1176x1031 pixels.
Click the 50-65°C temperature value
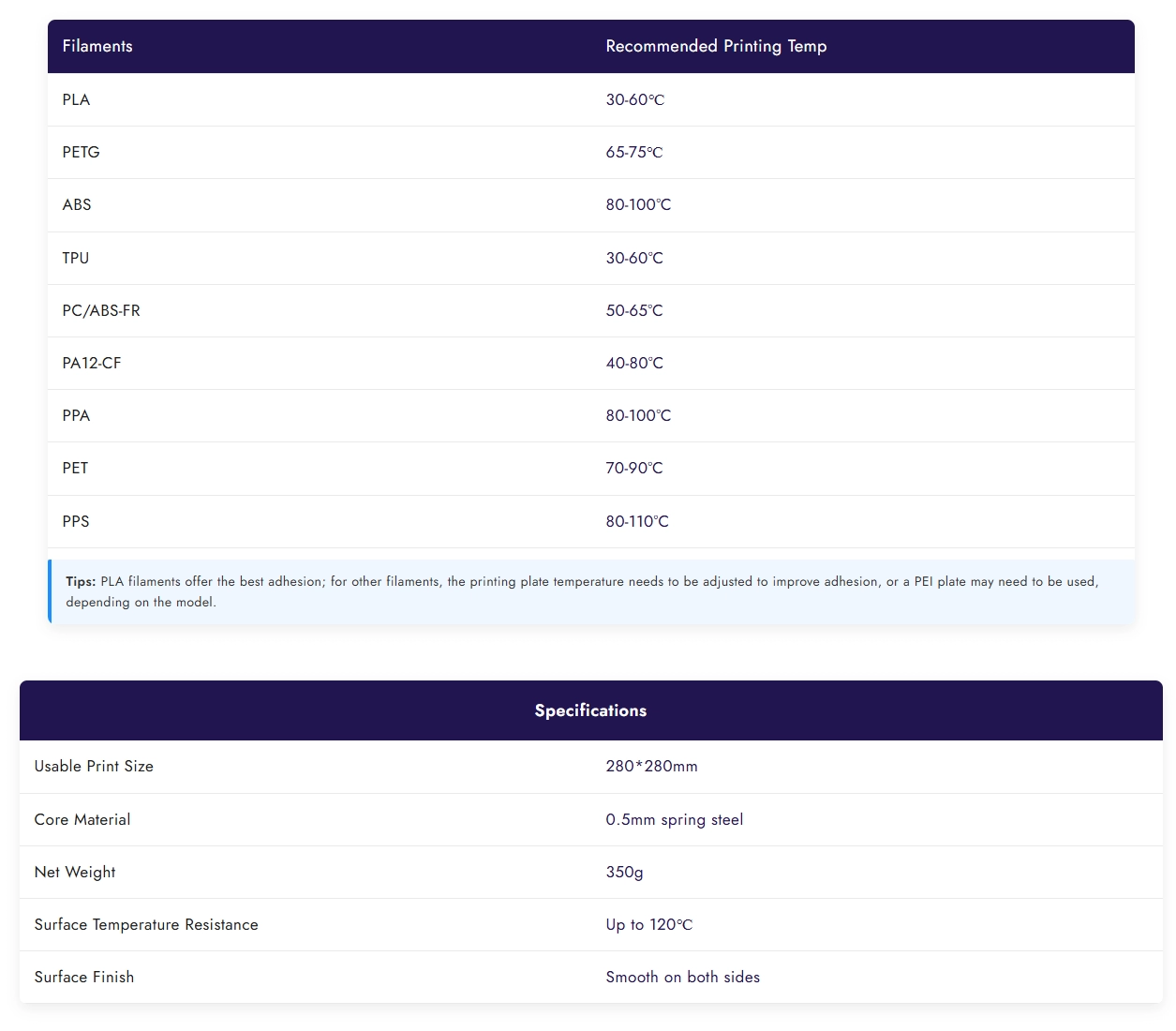pyautogui.click(x=634, y=311)
